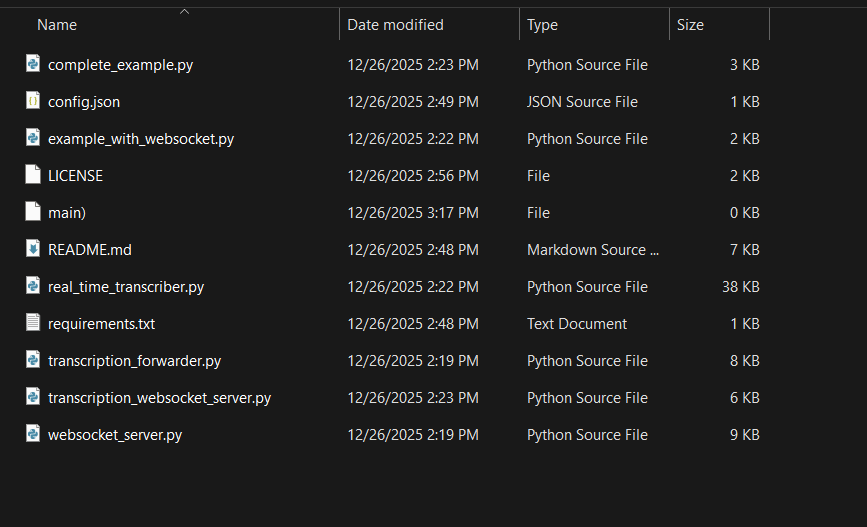This screenshot has height=527, width=867.
Task: Click the transcription_websocket_server.py file icon
Action: pos(33,397)
